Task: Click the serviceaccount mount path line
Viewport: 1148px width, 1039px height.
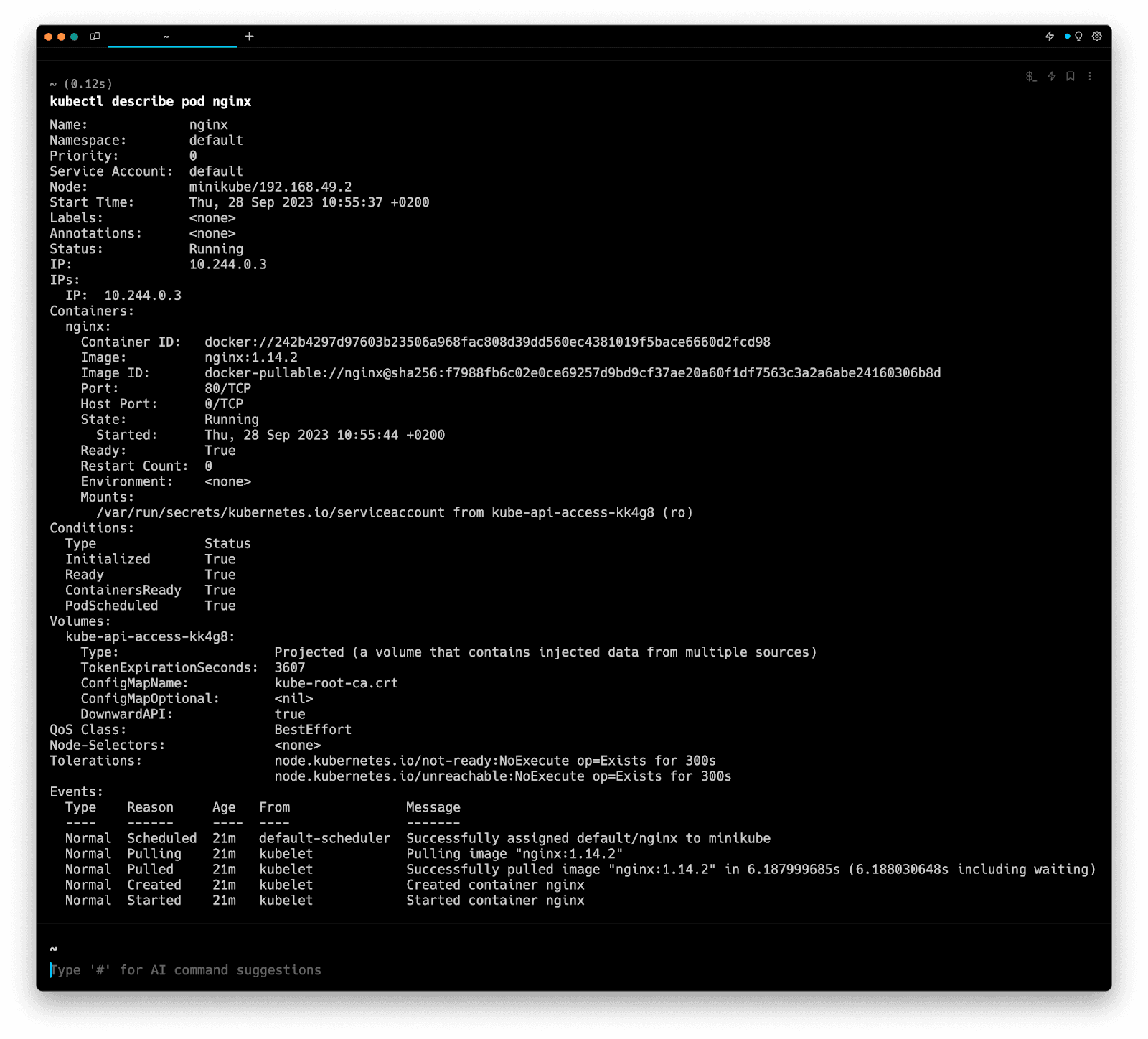Action: tap(395, 513)
